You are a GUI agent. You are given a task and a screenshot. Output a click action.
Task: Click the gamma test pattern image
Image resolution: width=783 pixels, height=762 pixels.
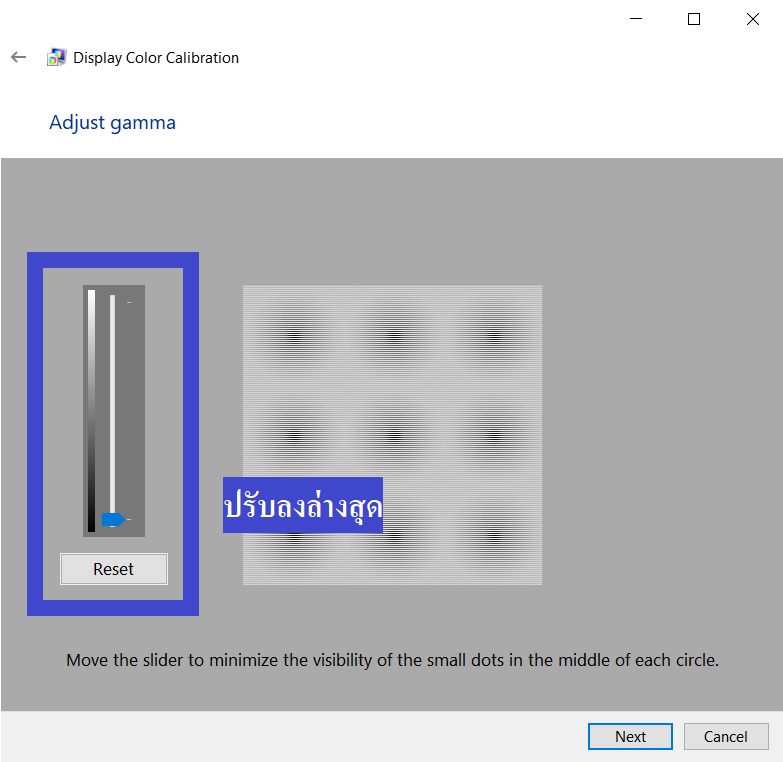click(x=392, y=435)
